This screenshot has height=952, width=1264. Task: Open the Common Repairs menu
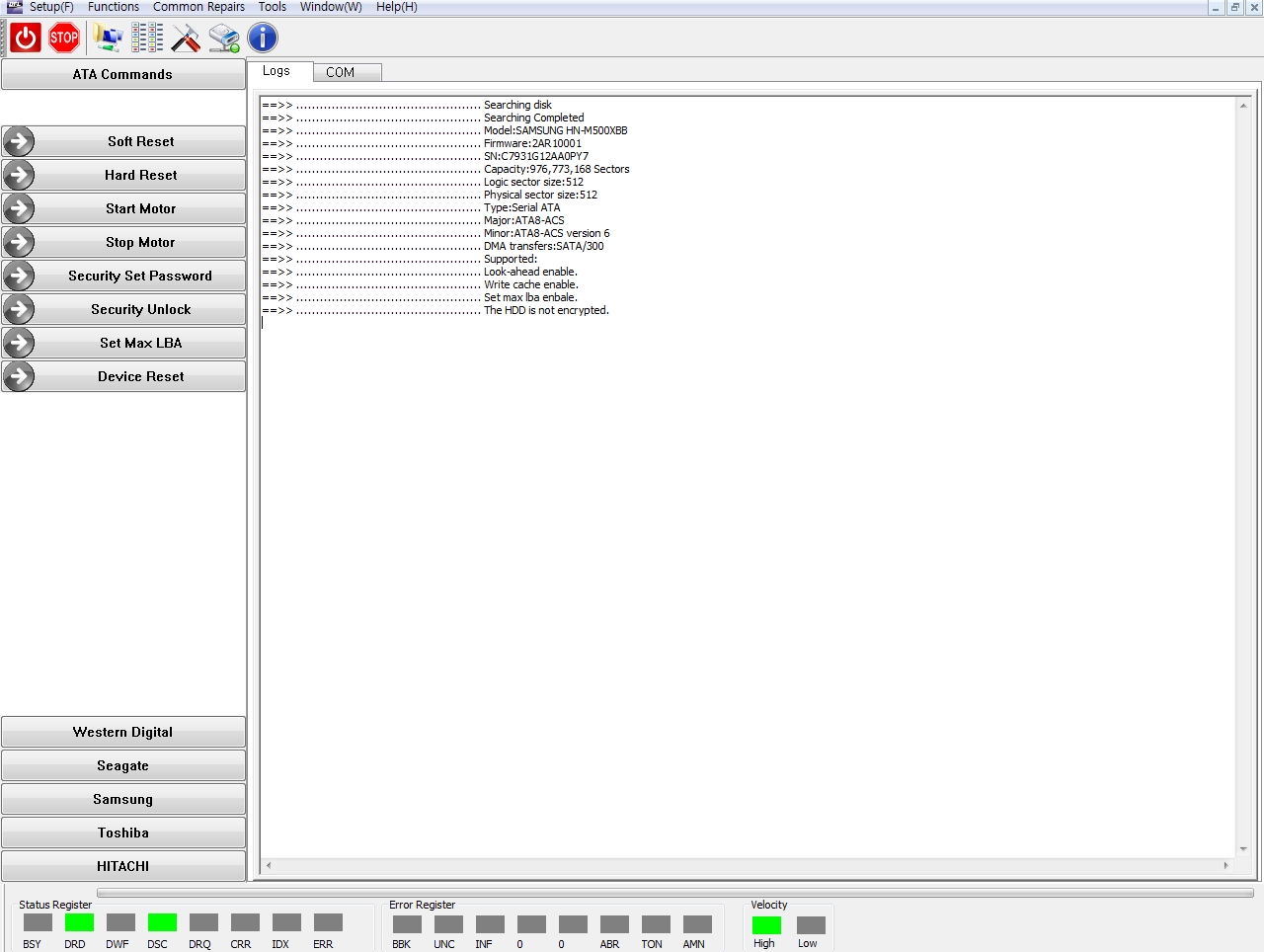pos(198,7)
